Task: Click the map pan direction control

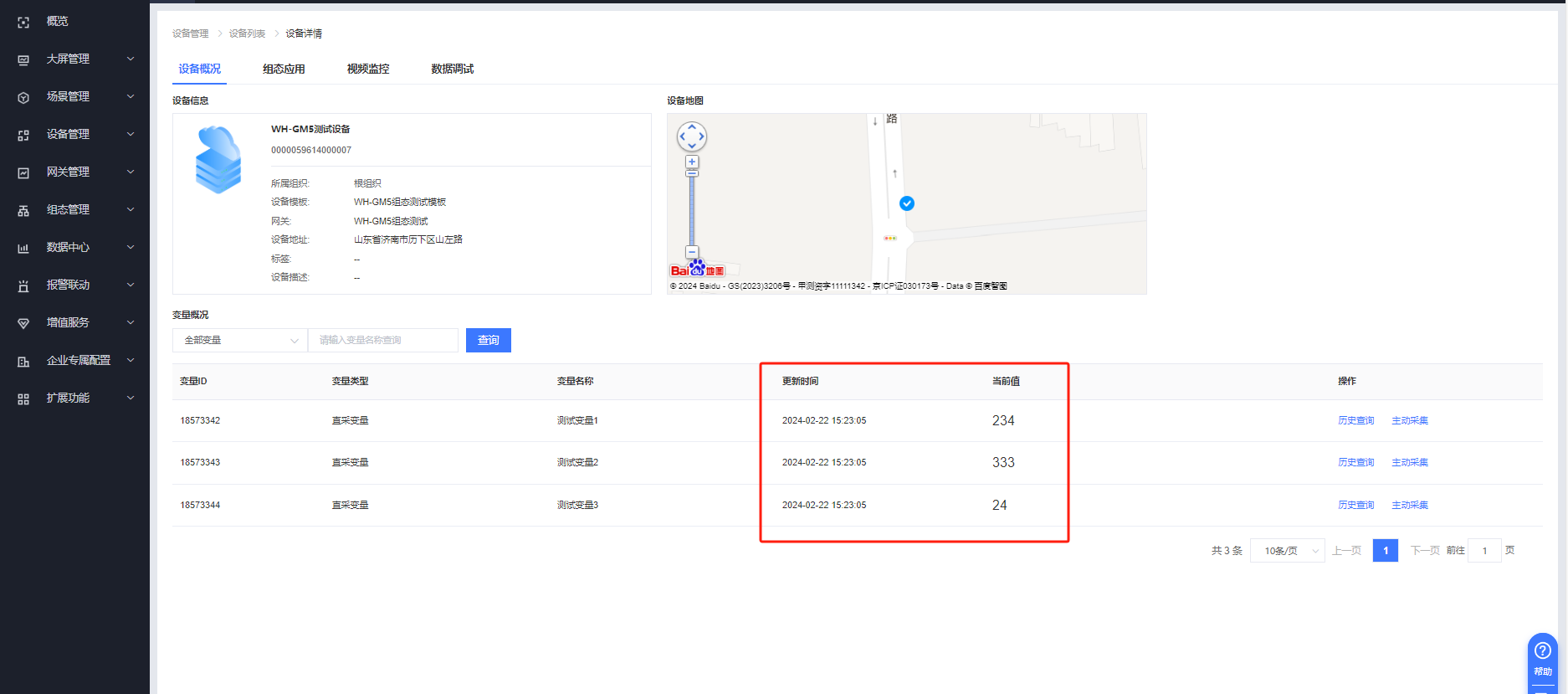Action: (x=692, y=136)
